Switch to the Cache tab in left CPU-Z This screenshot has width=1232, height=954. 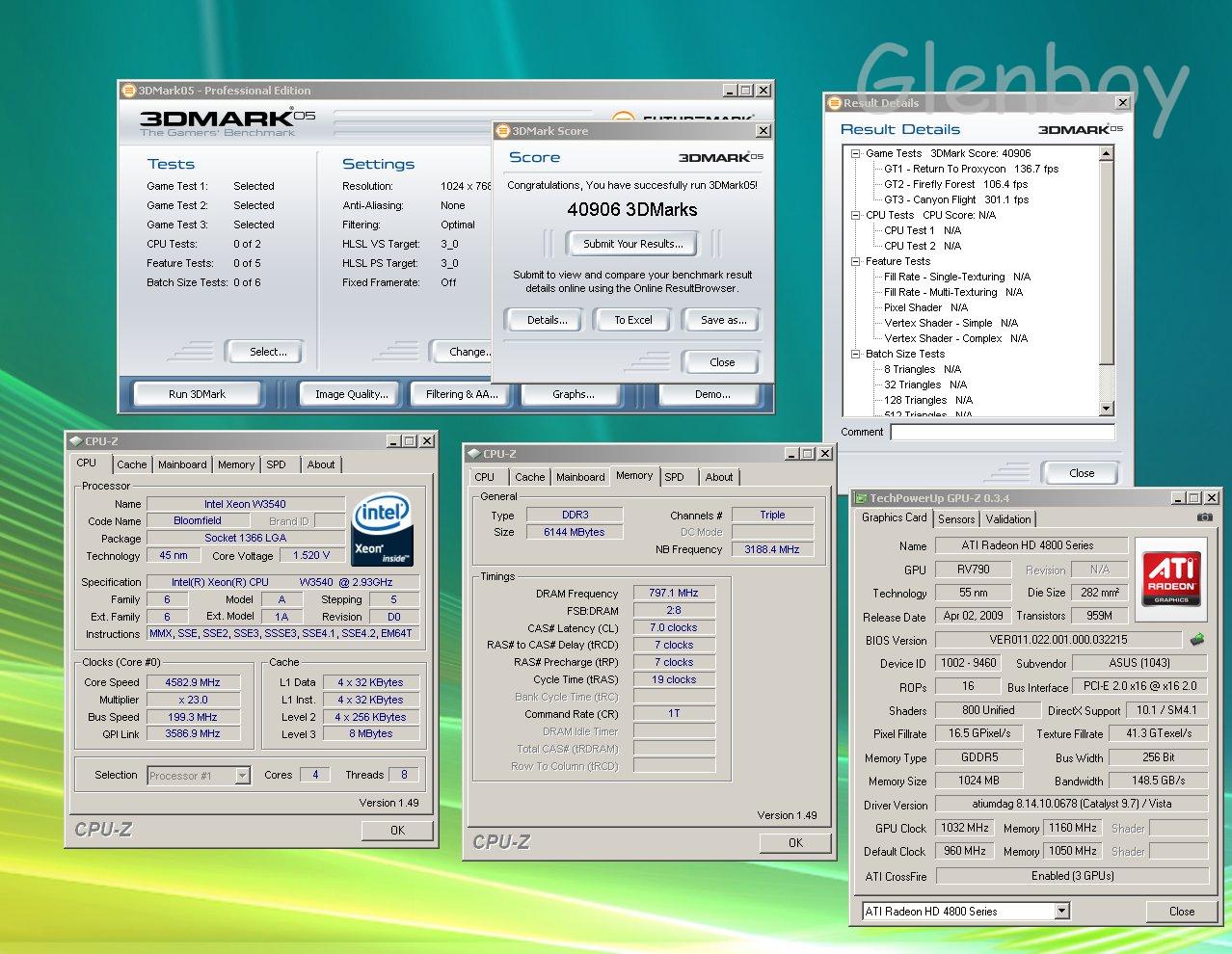click(x=132, y=464)
